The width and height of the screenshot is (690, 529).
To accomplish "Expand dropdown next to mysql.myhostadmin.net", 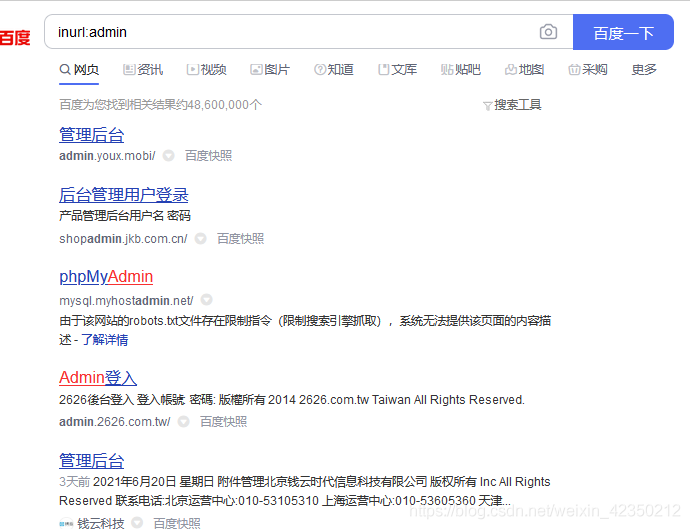I will (206, 300).
